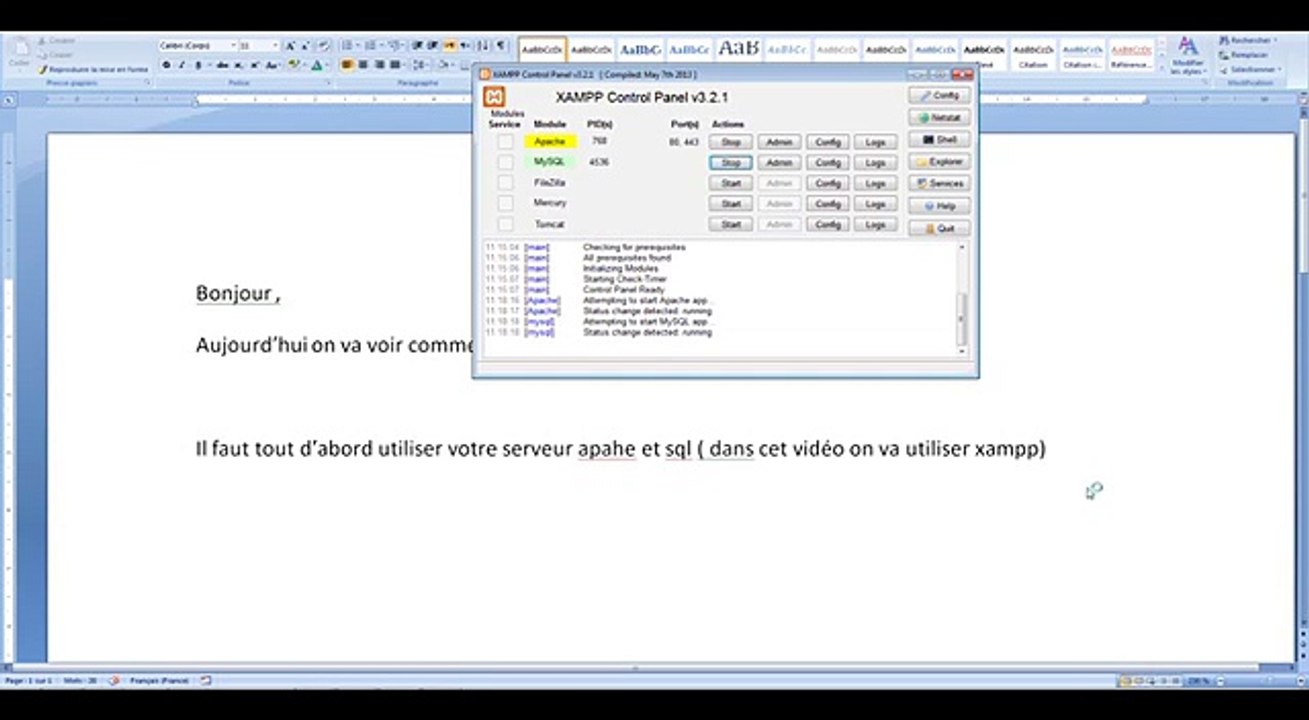
Task: Open Config for the Tomcat row
Action: click(827, 225)
